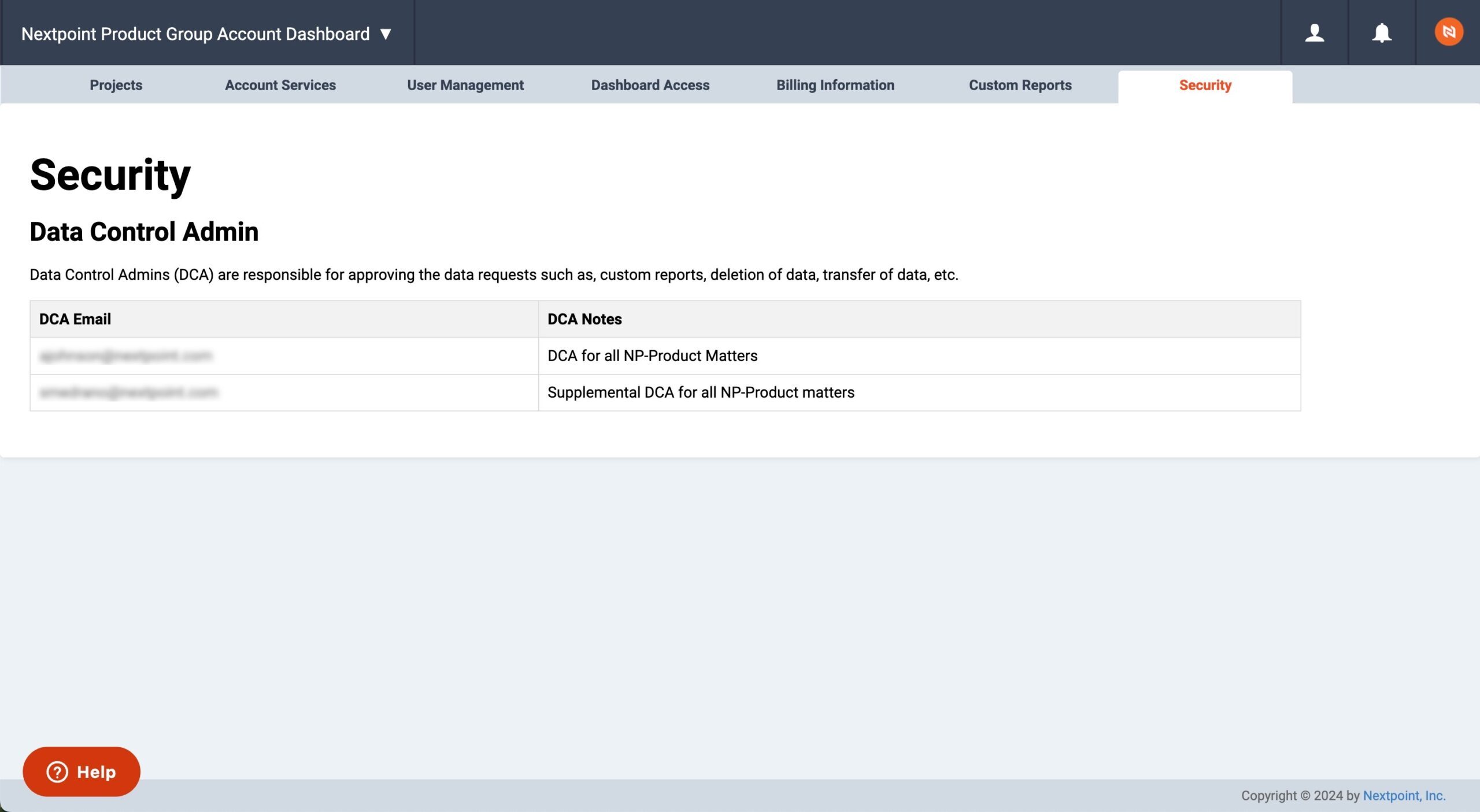
Task: Click the Security tab
Action: pyautogui.click(x=1205, y=85)
